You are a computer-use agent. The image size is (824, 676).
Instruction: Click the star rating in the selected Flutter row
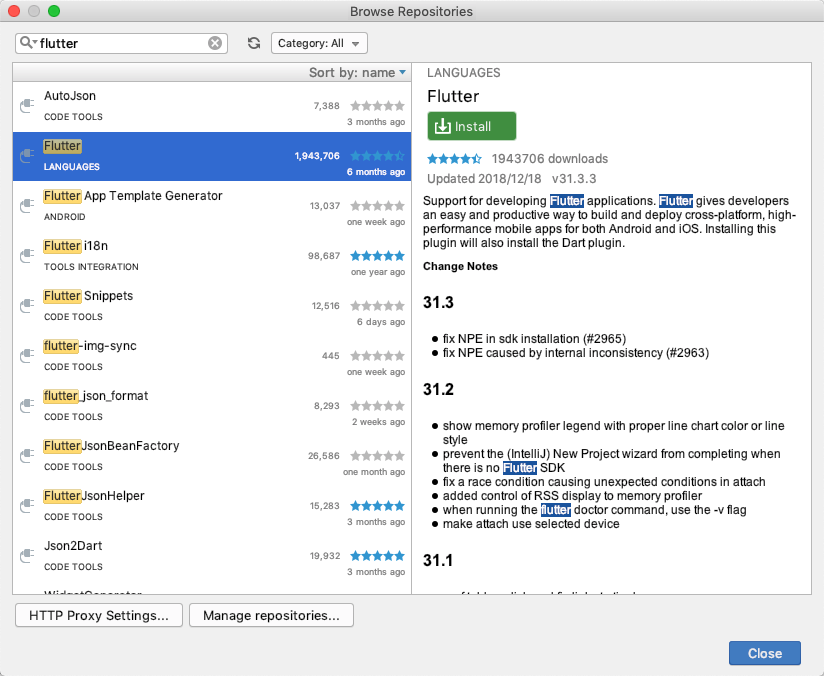tap(377, 156)
